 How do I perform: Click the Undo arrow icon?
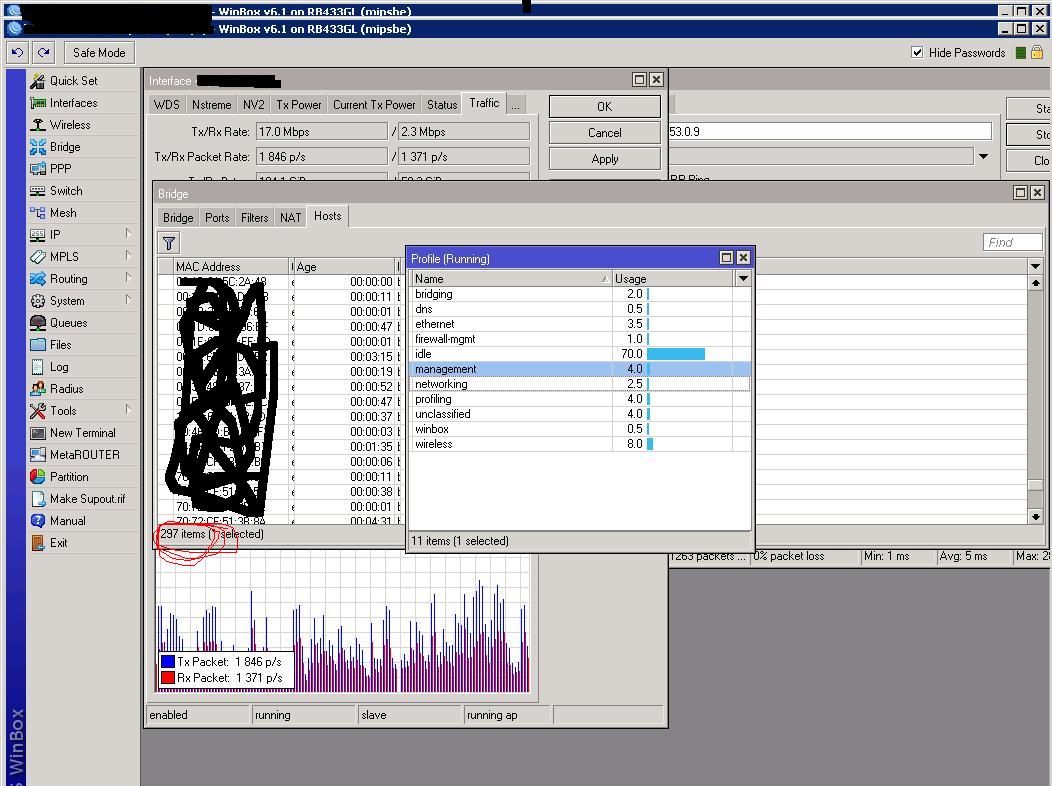point(18,53)
